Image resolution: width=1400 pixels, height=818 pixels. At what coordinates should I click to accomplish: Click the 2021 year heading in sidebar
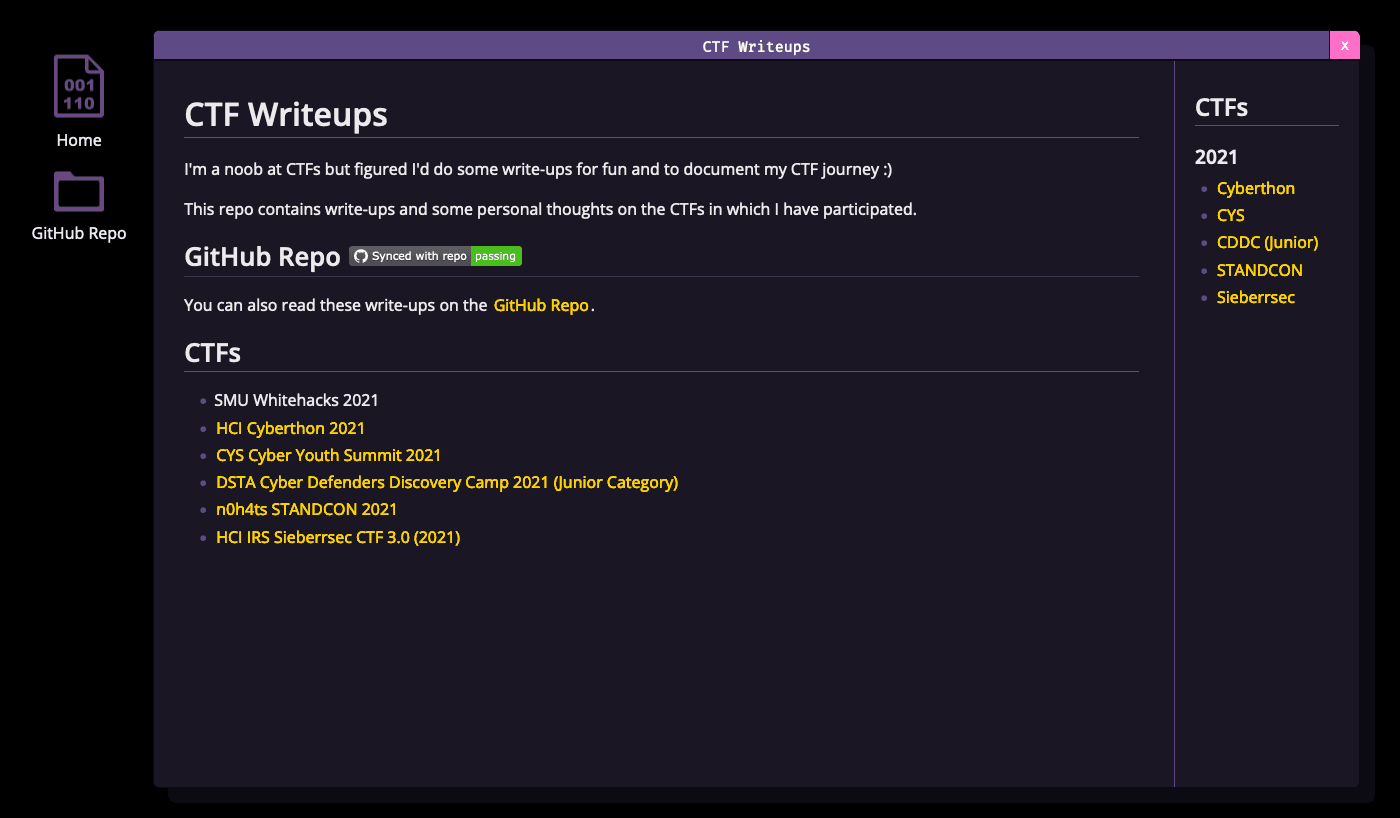[1216, 157]
